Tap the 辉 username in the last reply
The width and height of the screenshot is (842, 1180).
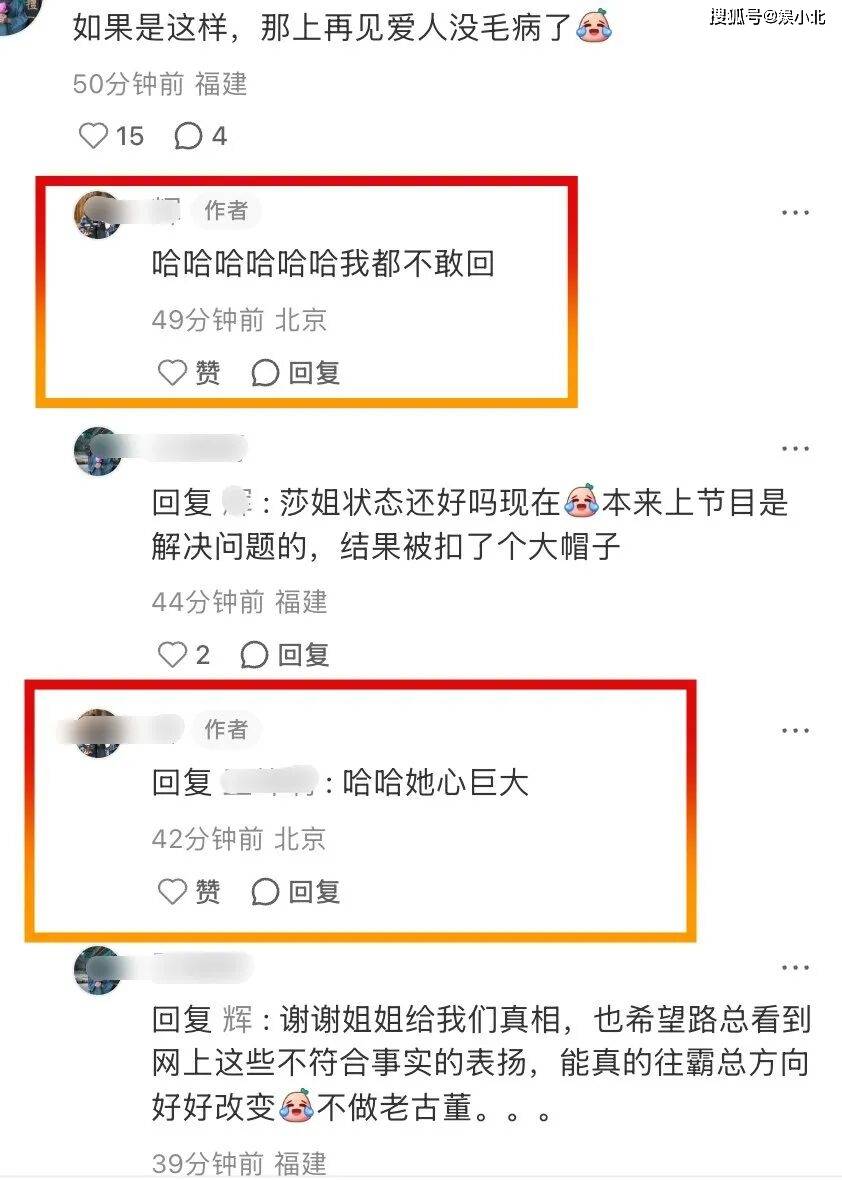(x=238, y=1020)
